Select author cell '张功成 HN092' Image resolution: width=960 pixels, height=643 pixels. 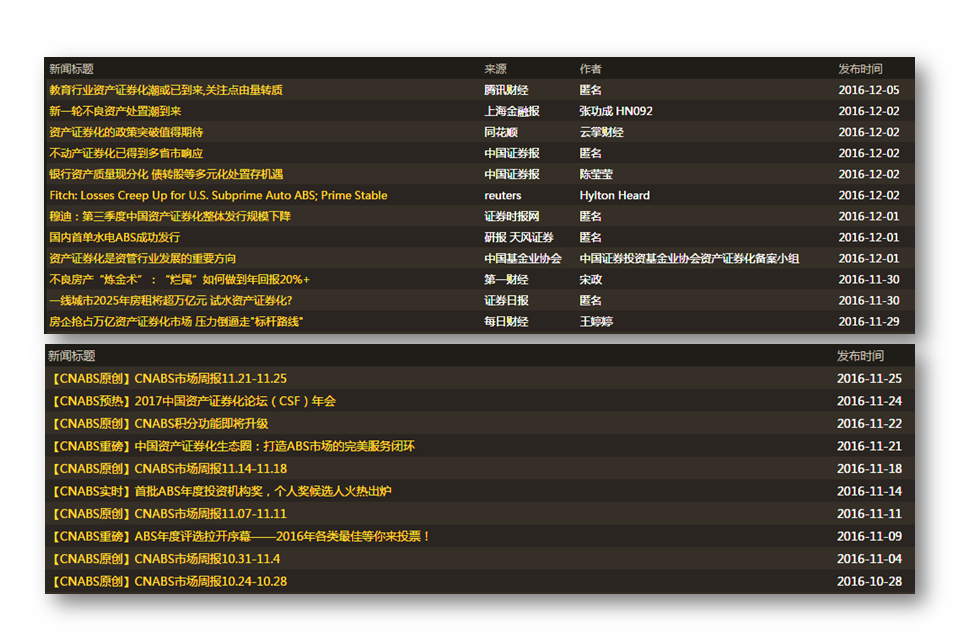click(616, 111)
